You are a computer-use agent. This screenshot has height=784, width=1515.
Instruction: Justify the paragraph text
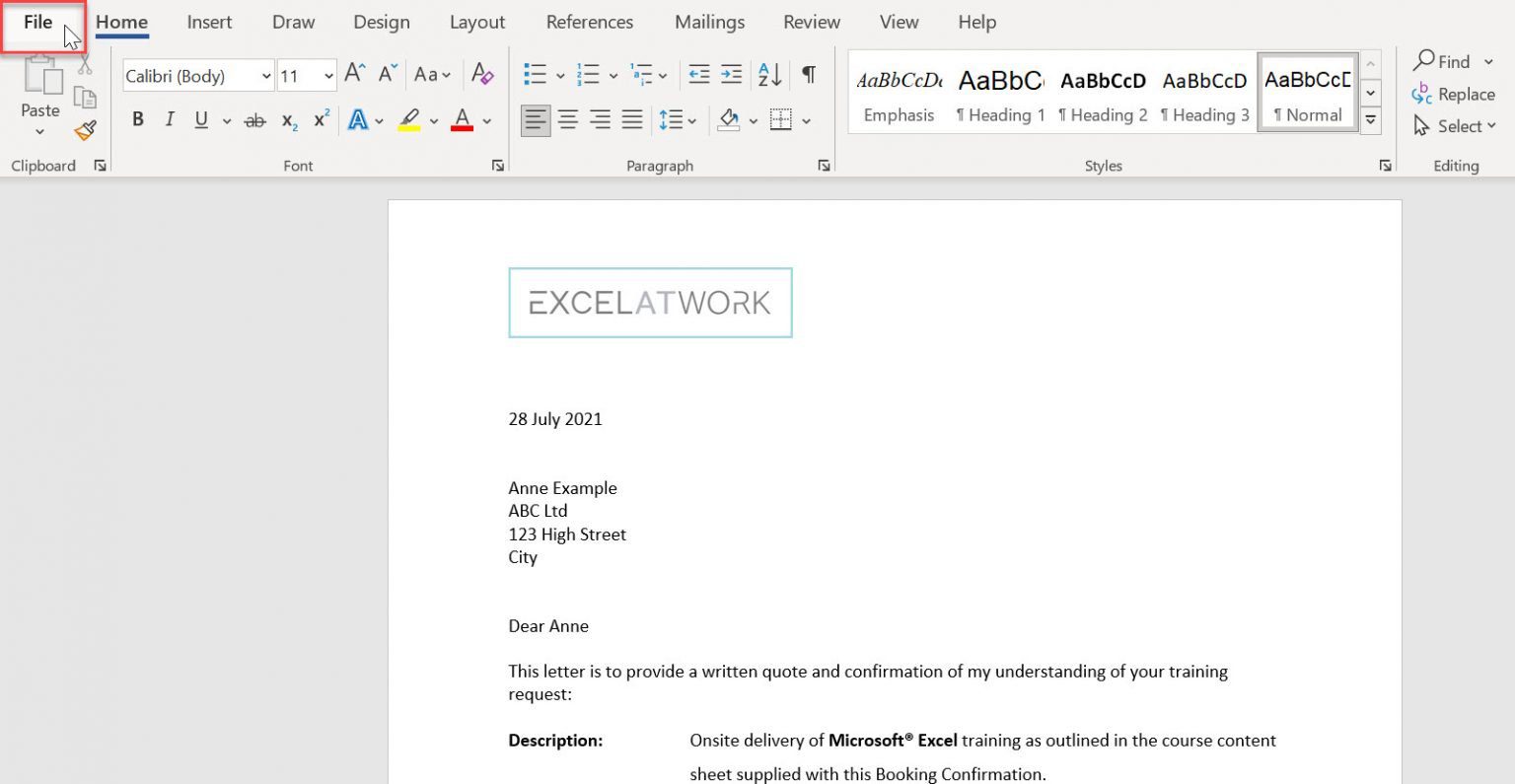[x=632, y=120]
